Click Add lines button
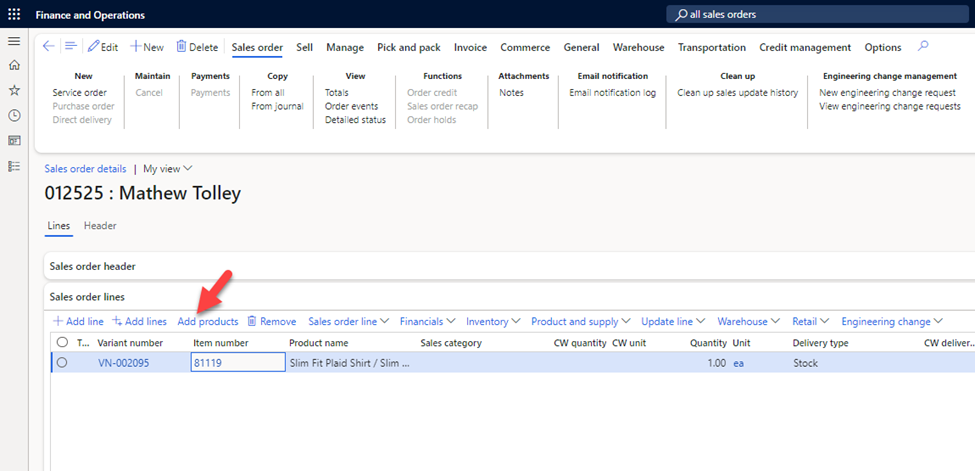This screenshot has height=471, width=975. coord(139,322)
